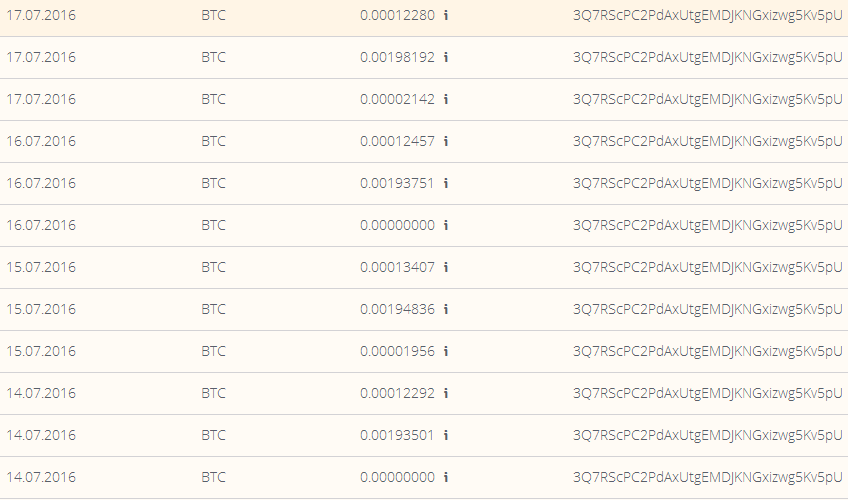Click wallet address in 0.00001956 row
The image size is (848, 500).
(707, 352)
